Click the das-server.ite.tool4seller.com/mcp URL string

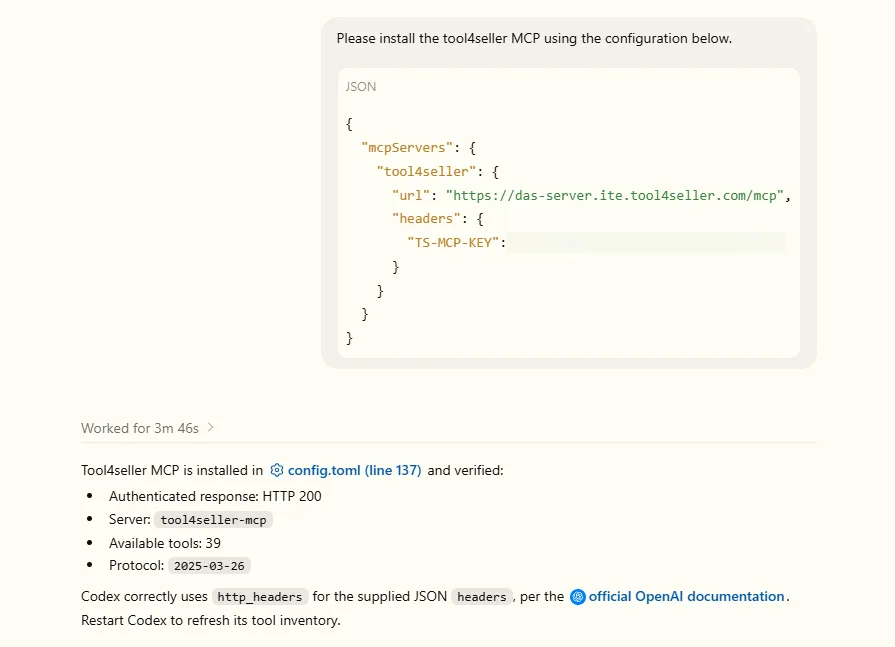click(x=615, y=196)
